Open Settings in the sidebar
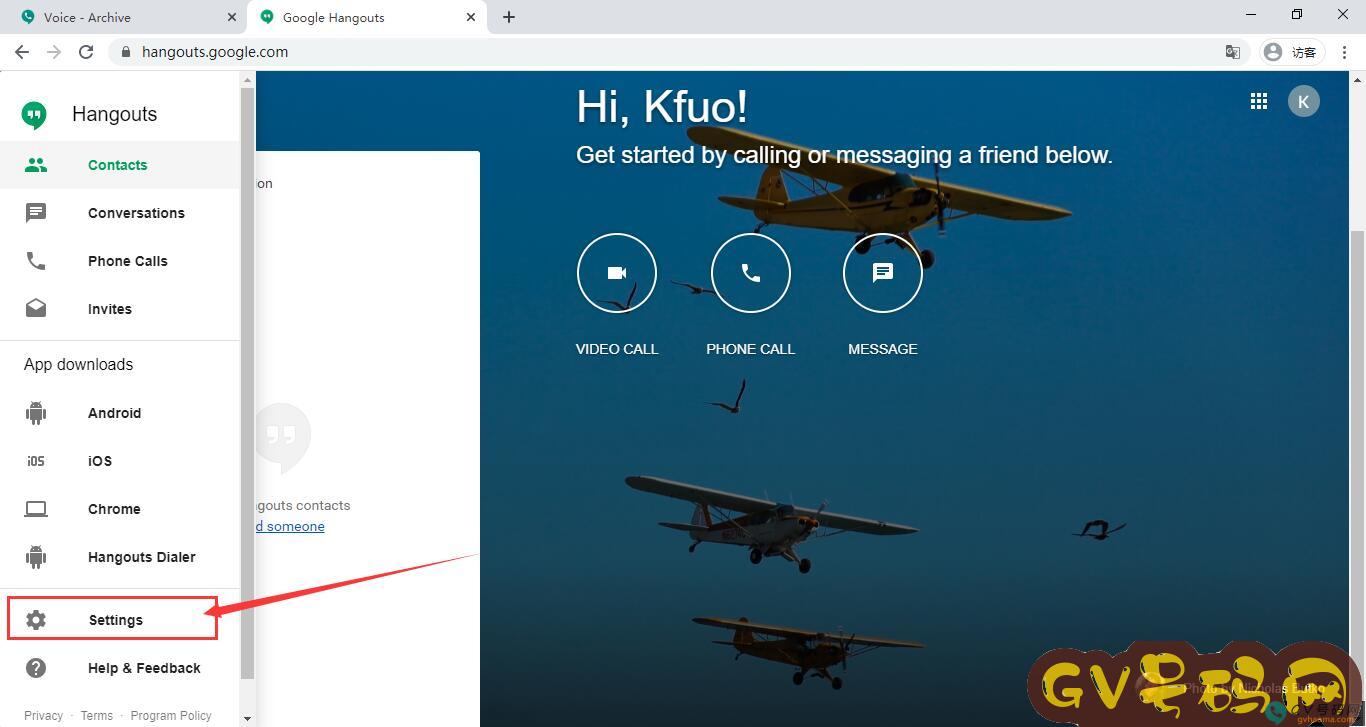Screen dimensions: 1366x727 (115, 620)
